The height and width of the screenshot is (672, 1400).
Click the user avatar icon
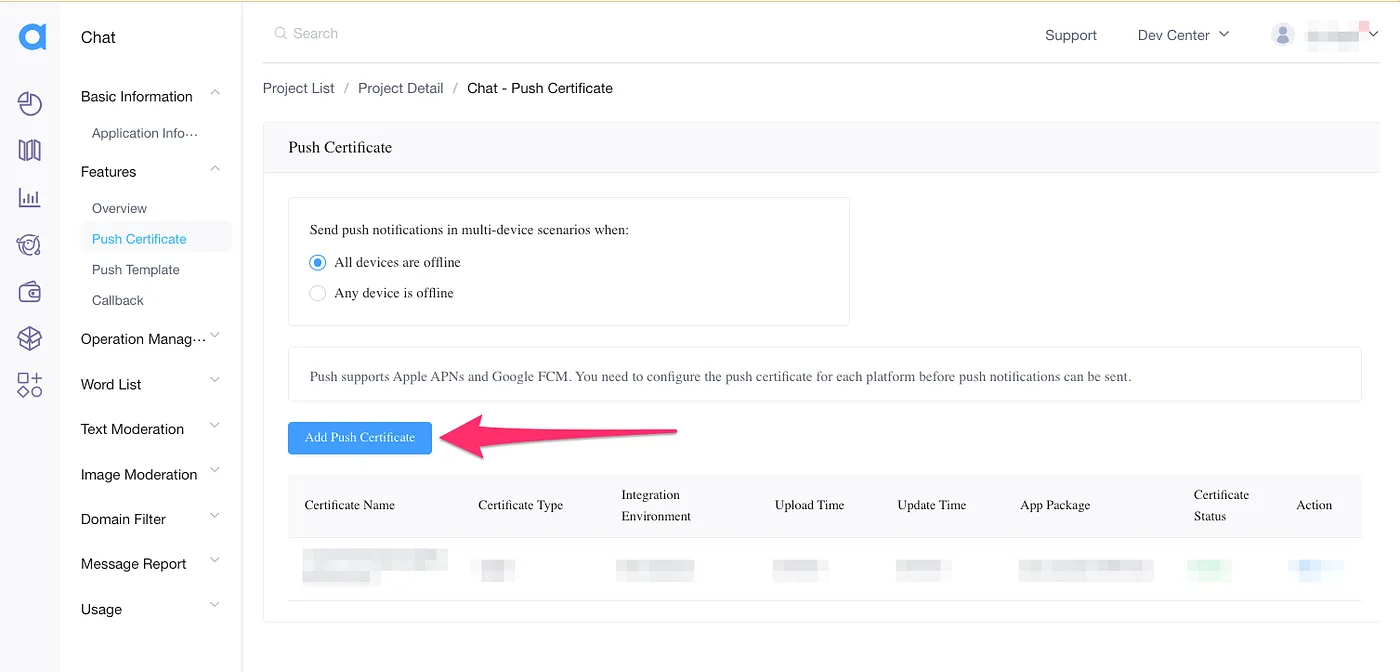pyautogui.click(x=1282, y=35)
